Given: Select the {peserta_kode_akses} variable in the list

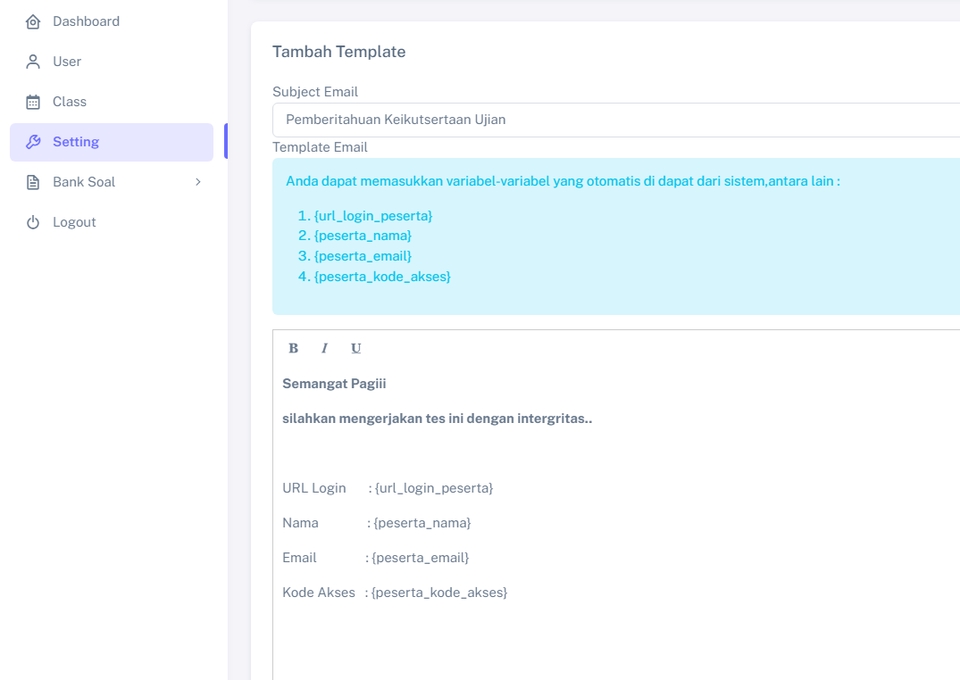Looking at the screenshot, I should 384,276.
